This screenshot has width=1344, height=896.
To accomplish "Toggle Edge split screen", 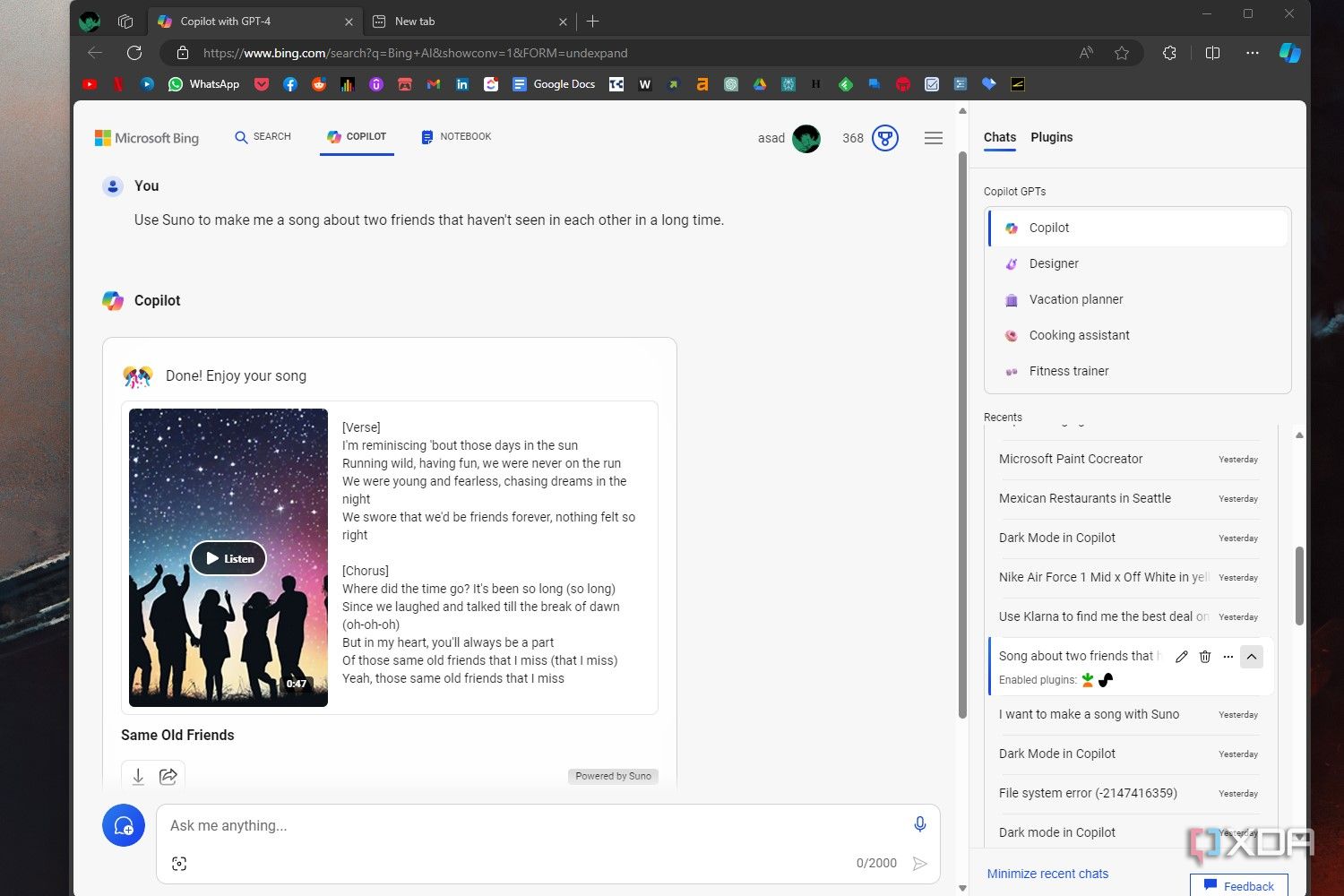I will click(1212, 53).
